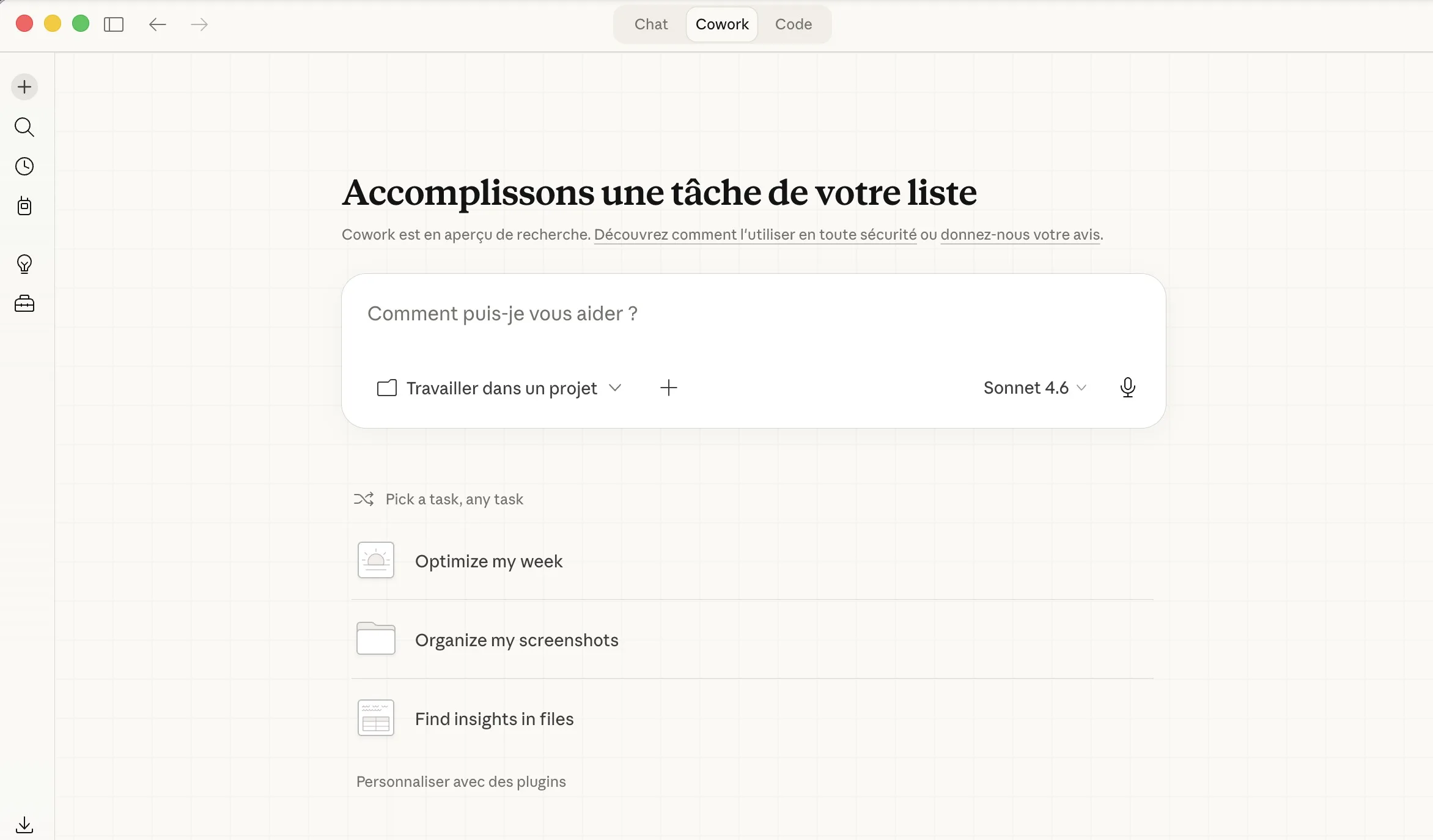Image resolution: width=1433 pixels, height=840 pixels.
Task: Switch to the Code tab
Action: tap(793, 24)
